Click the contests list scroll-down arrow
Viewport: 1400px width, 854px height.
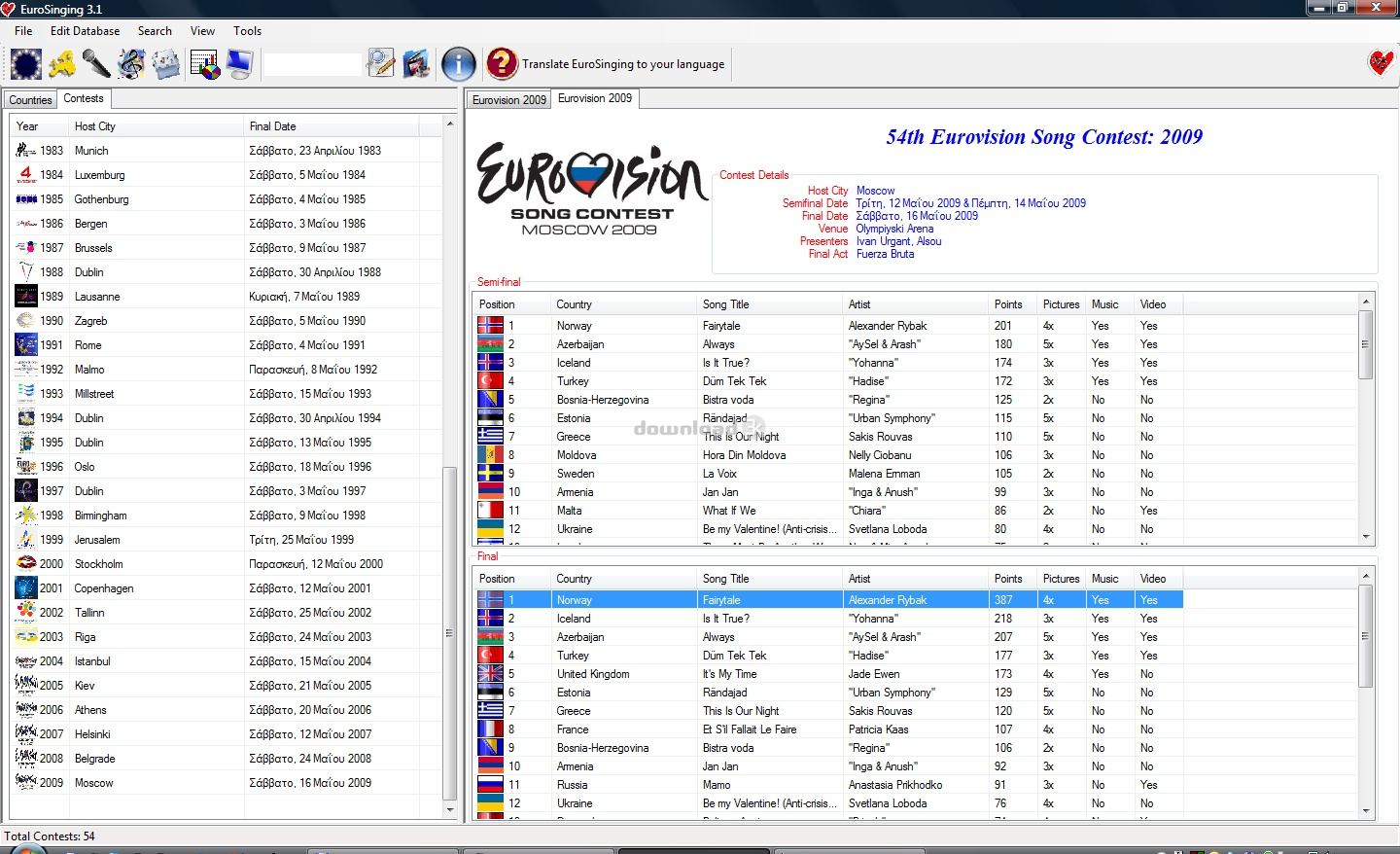449,809
